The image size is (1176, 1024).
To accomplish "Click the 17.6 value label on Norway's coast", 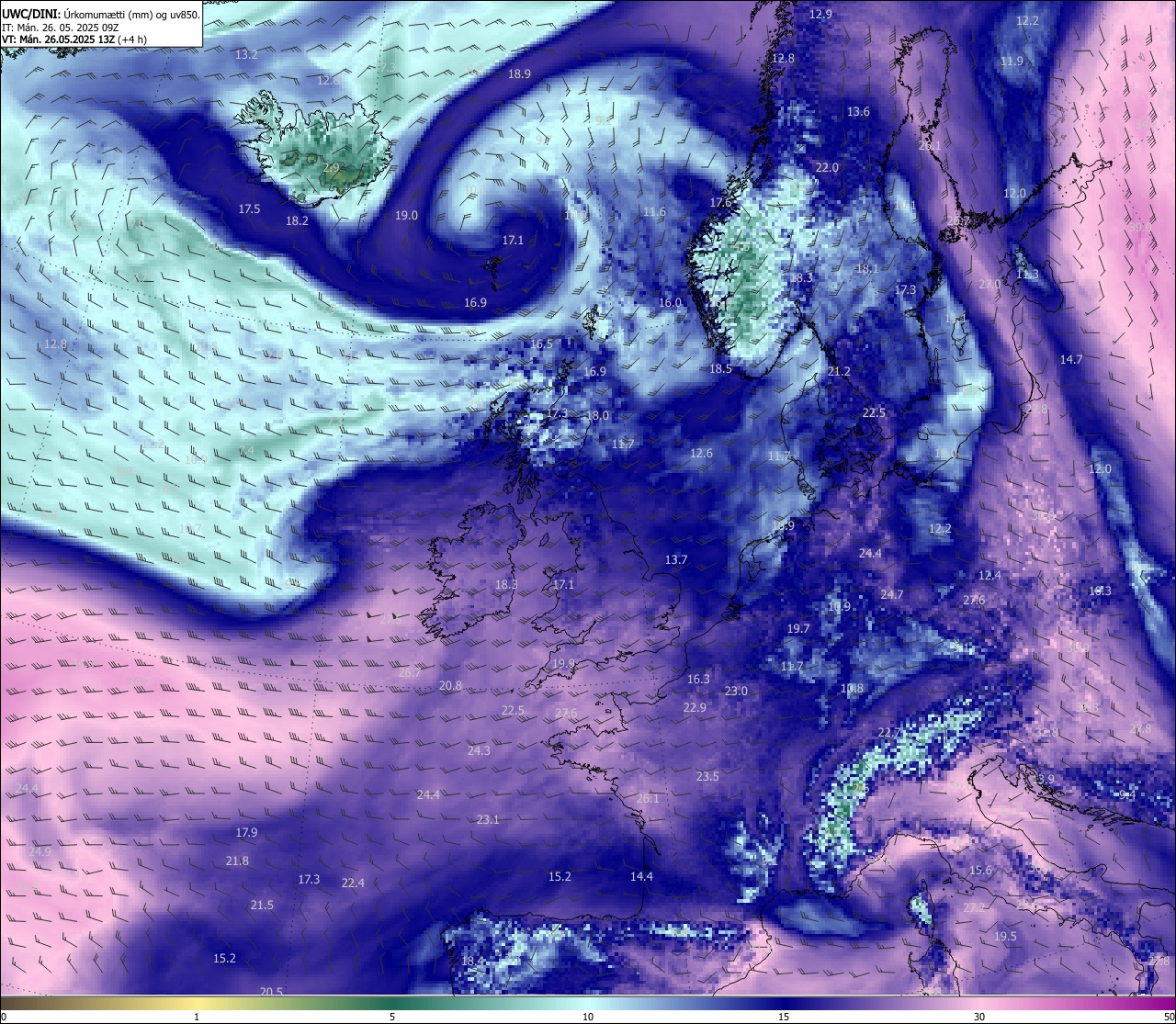I will pos(721,203).
